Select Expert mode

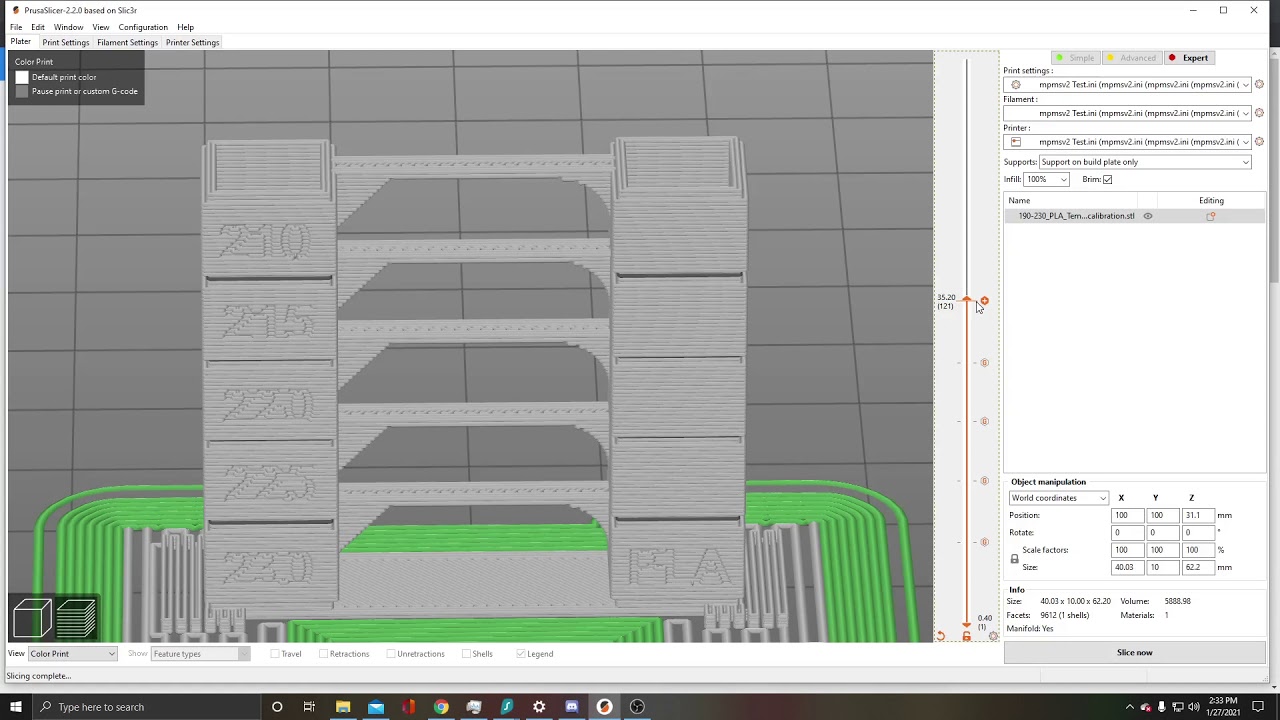point(1189,58)
